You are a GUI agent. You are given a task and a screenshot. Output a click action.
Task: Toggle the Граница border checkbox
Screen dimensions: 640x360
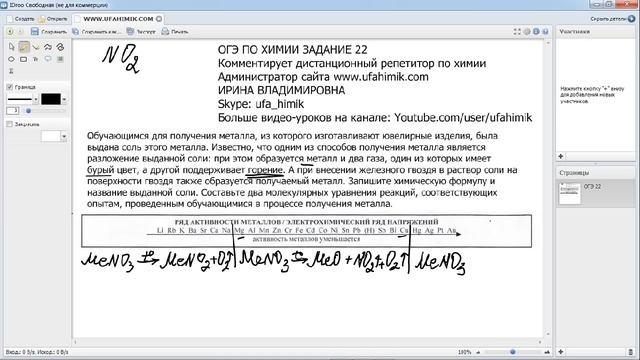pos(10,87)
